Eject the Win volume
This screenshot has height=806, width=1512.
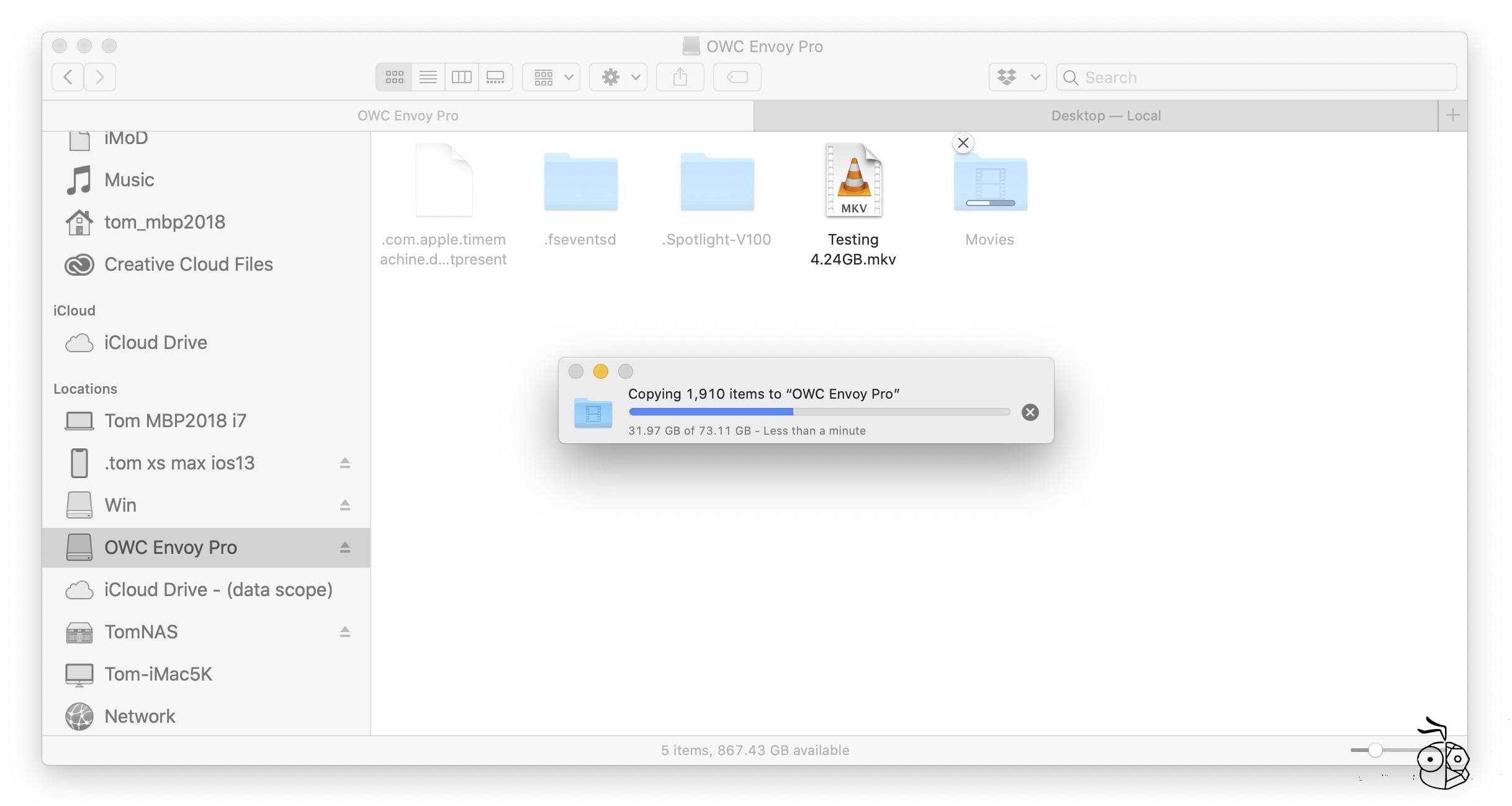(x=345, y=505)
